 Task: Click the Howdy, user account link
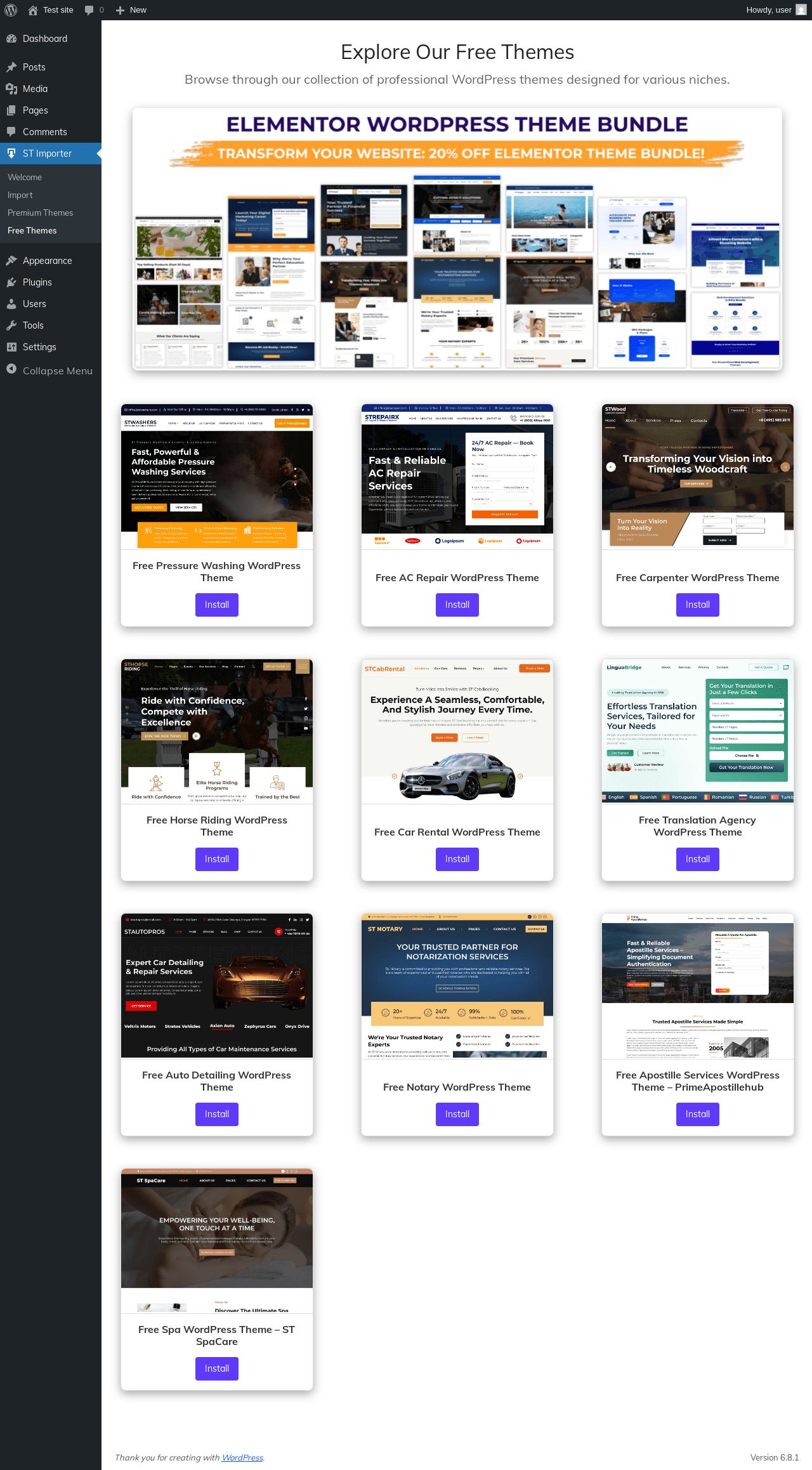pyautogui.click(x=775, y=10)
